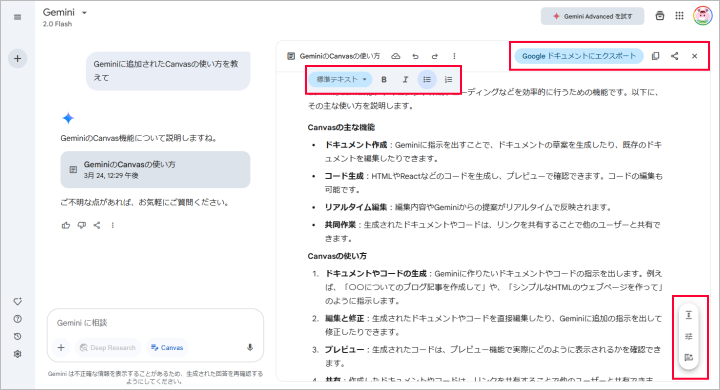This screenshot has height=390, width=720.
Task: Click the Gemini sparkle response icon
Action: click(68, 118)
